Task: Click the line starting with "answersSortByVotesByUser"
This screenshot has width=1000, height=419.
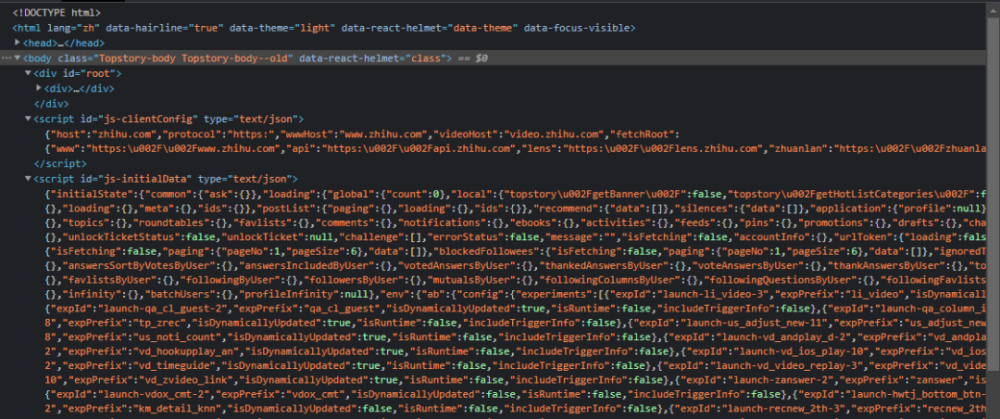Action: pyautogui.click(x=515, y=268)
